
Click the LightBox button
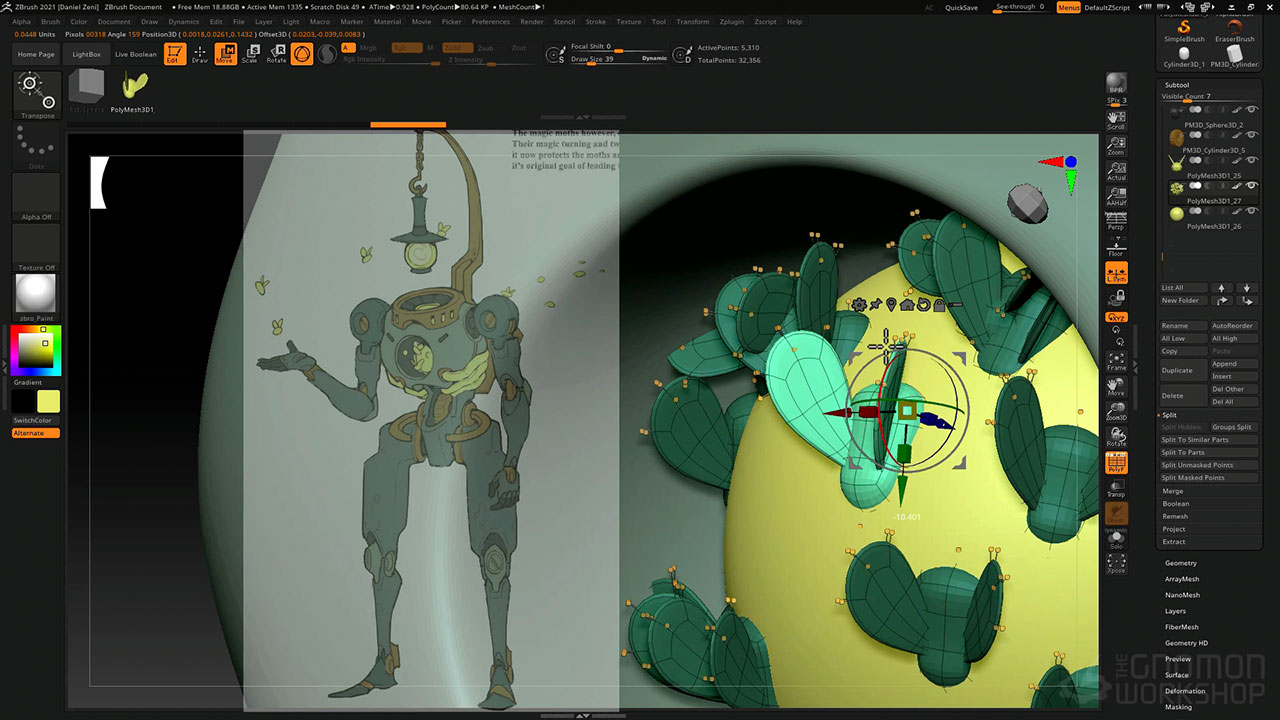pyautogui.click(x=87, y=54)
